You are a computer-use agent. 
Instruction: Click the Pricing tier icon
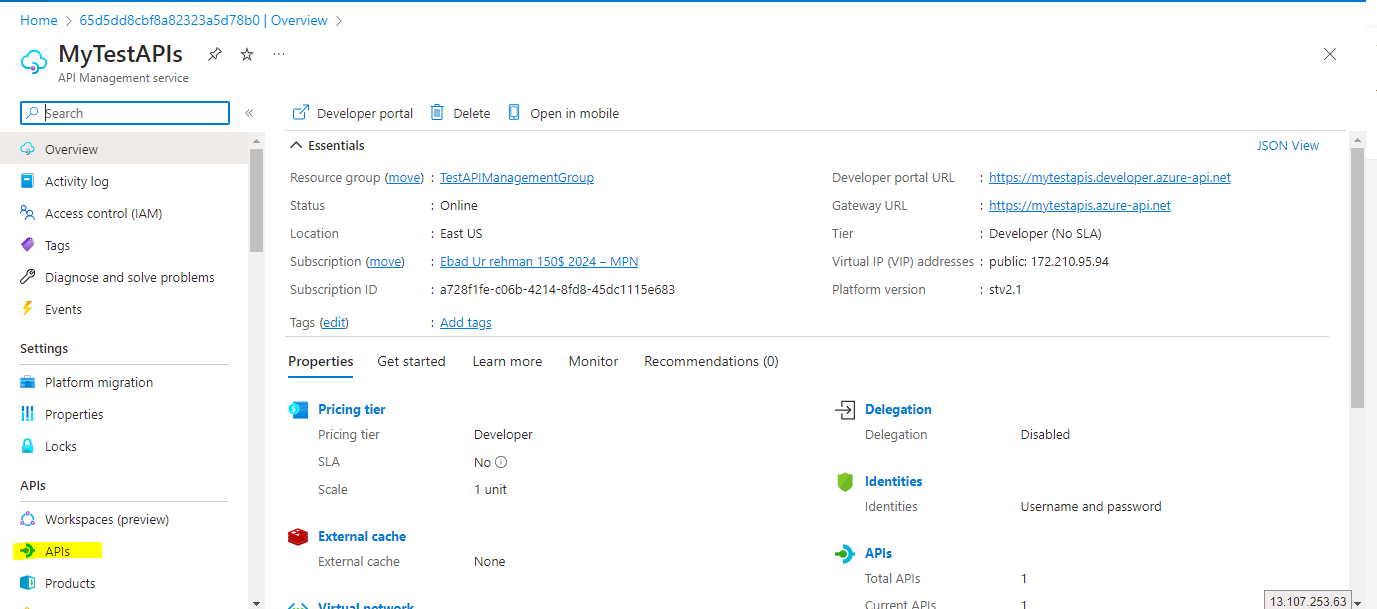298,409
